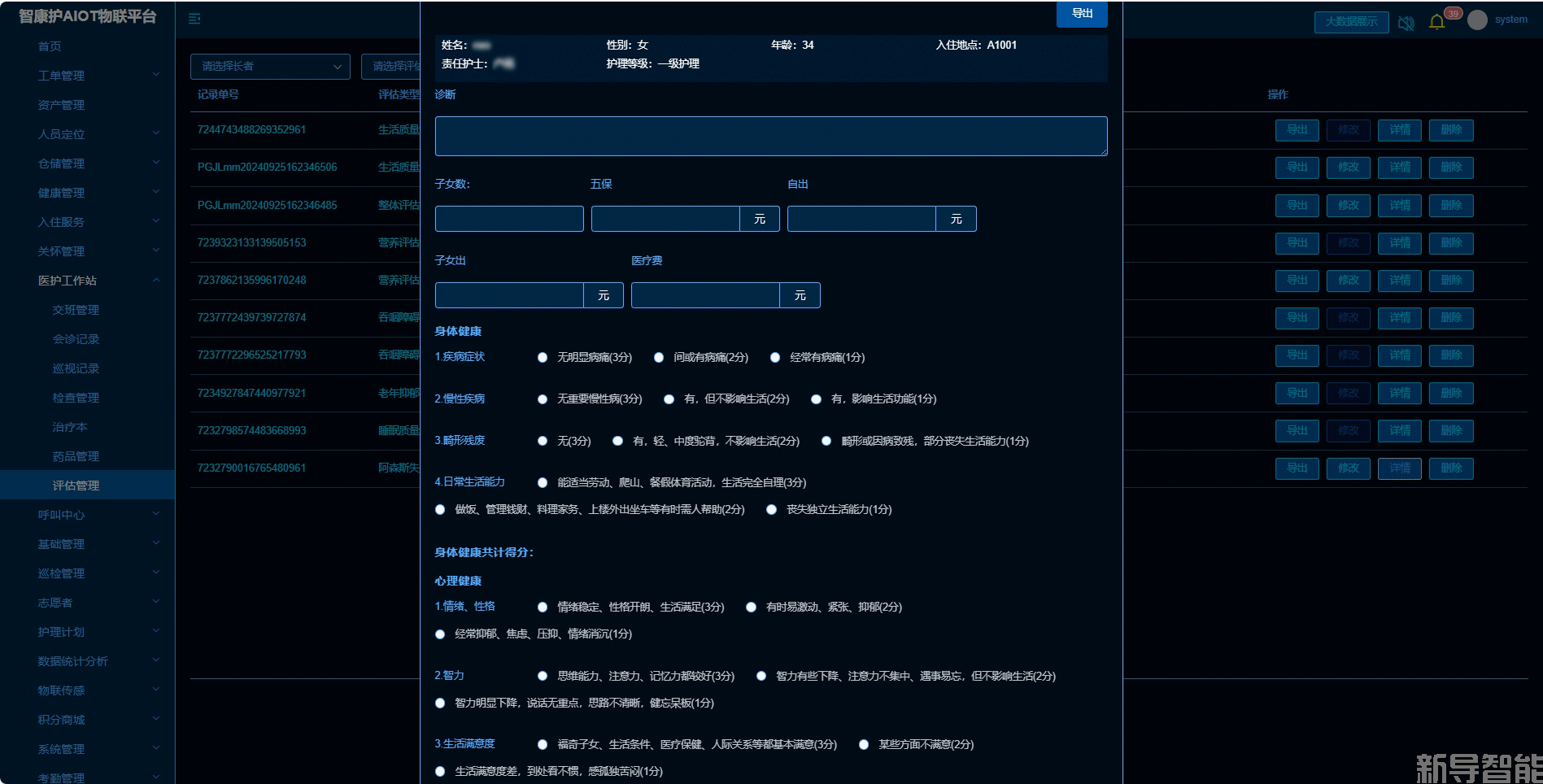
Task: Select 丧失独立生活能力(1分) radio option
Action: [x=772, y=510]
